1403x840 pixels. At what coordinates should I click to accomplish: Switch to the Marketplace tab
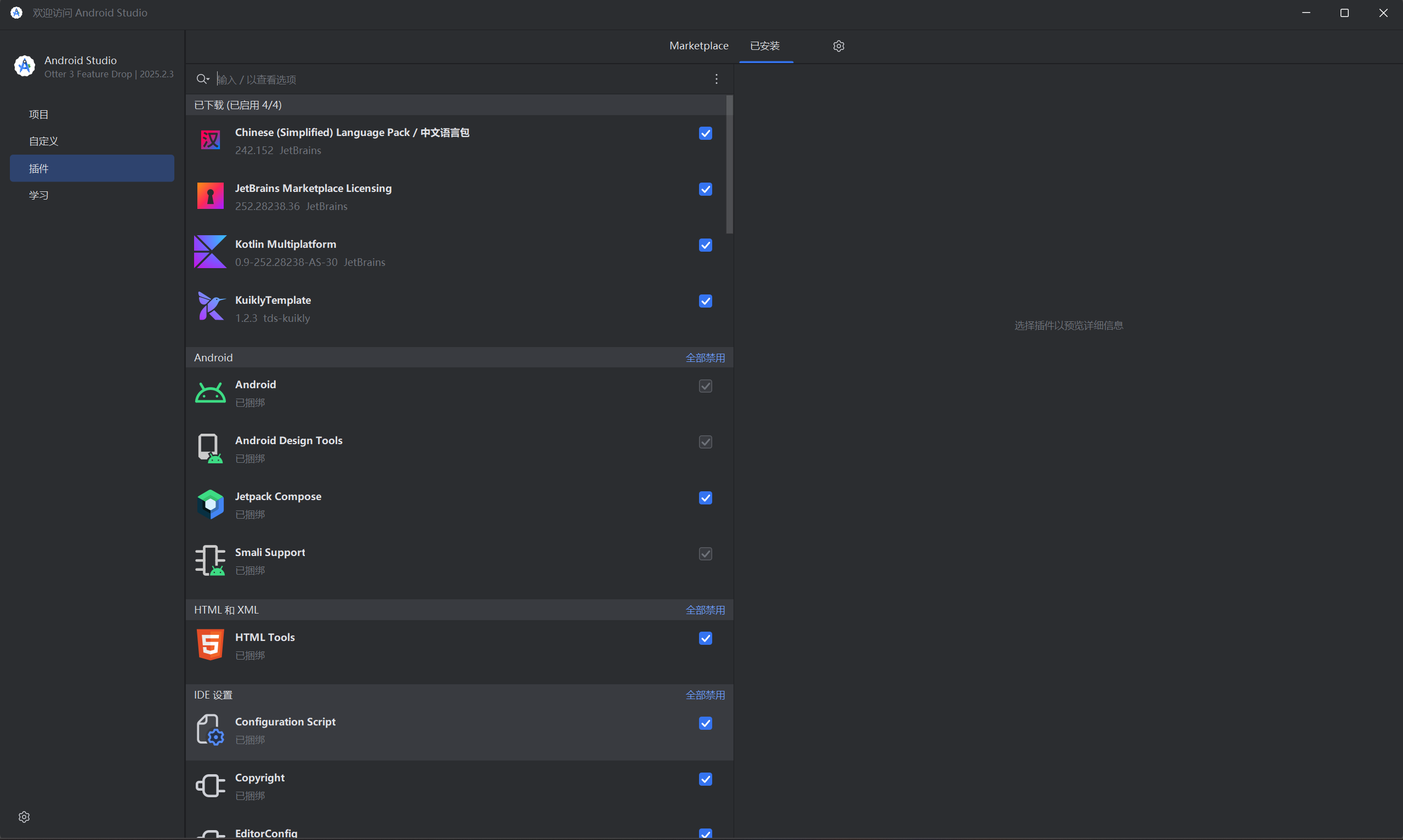click(698, 46)
